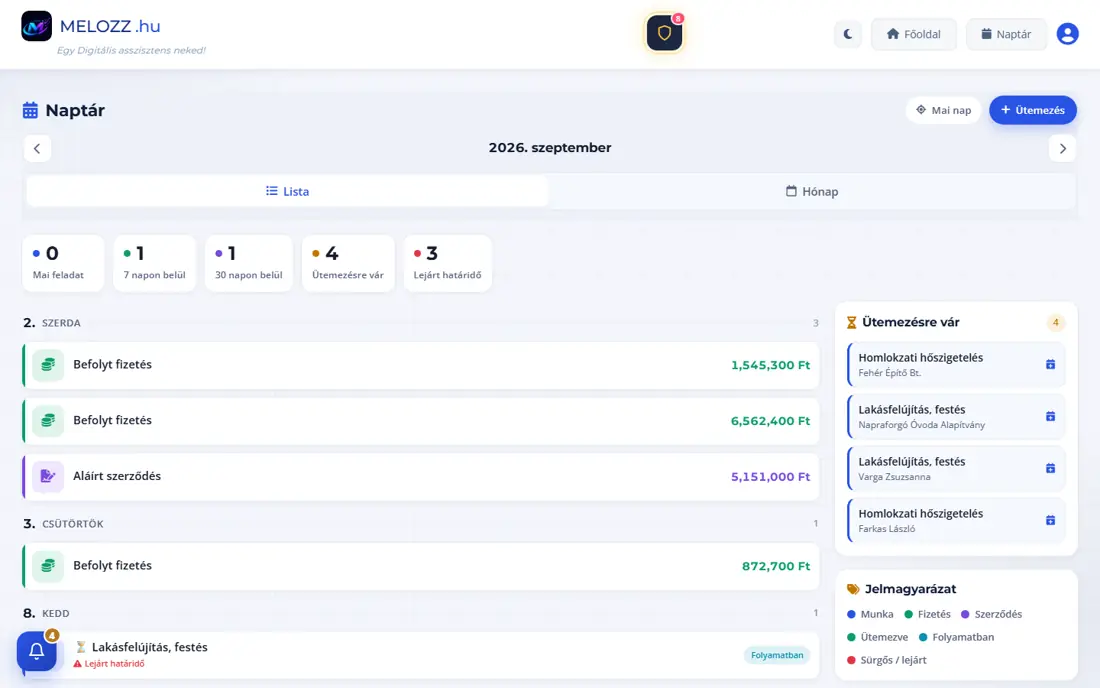The image size is (1100, 688).
Task: Go to next month arrow
Action: coord(1062,149)
